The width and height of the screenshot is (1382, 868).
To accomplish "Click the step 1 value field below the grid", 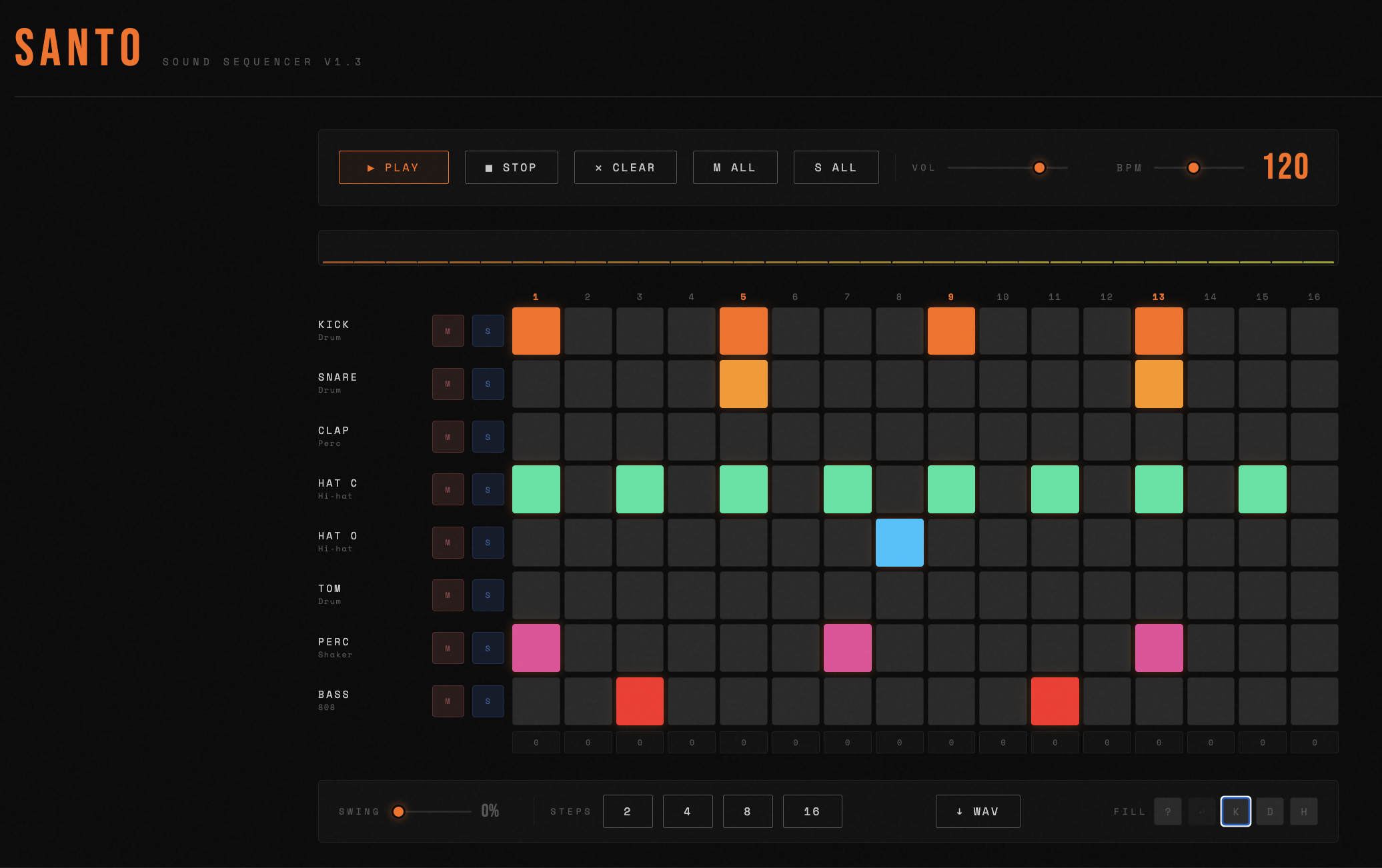I will point(536,743).
